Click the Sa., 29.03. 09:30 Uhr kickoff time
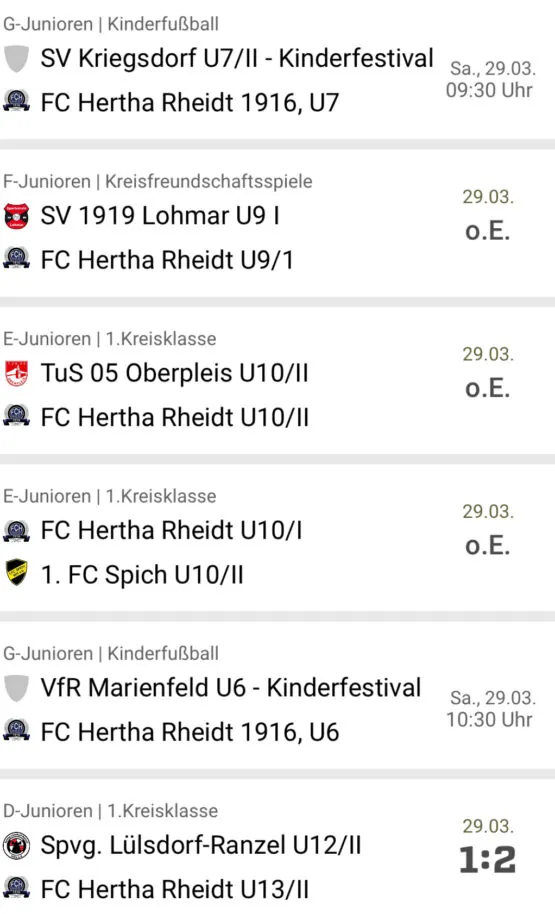555x914 pixels. (491, 79)
